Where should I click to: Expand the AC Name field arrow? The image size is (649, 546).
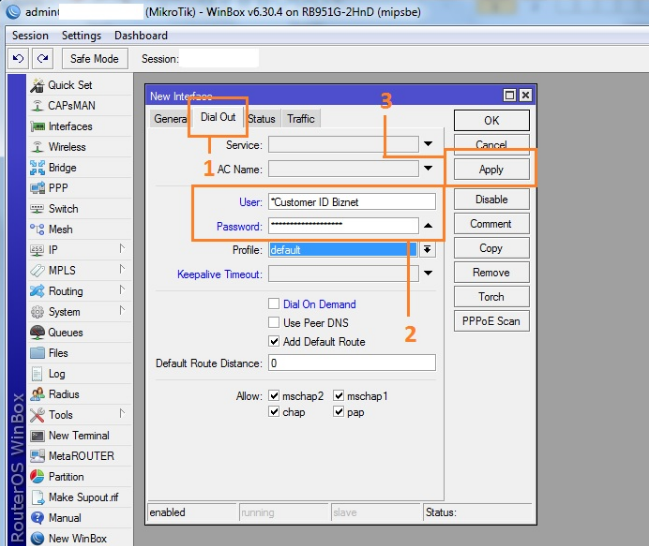428,168
